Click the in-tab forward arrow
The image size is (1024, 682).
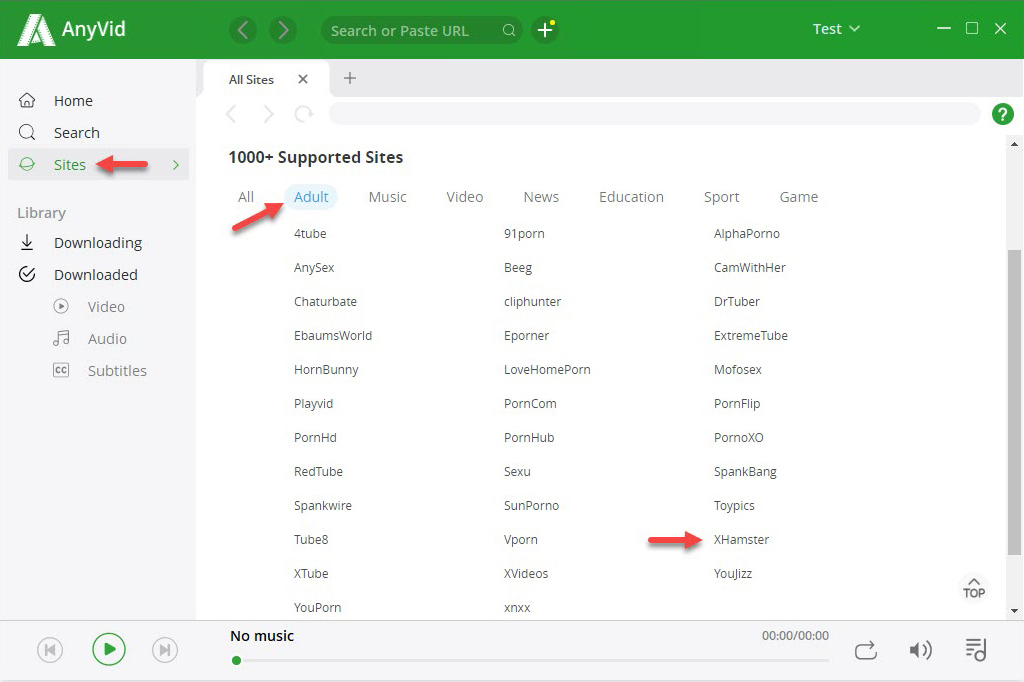point(268,114)
